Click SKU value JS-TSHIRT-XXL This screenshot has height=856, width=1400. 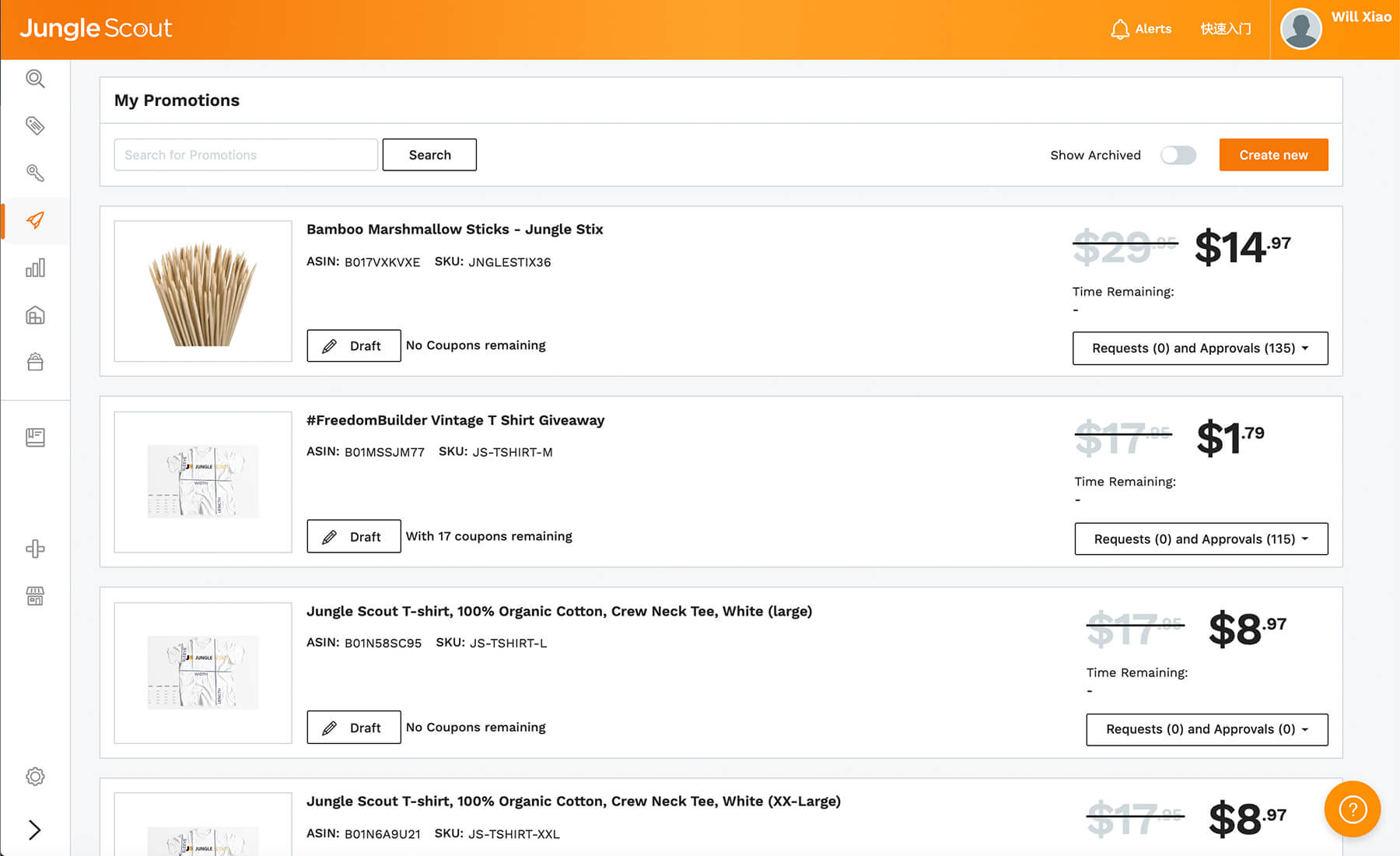pos(514,834)
